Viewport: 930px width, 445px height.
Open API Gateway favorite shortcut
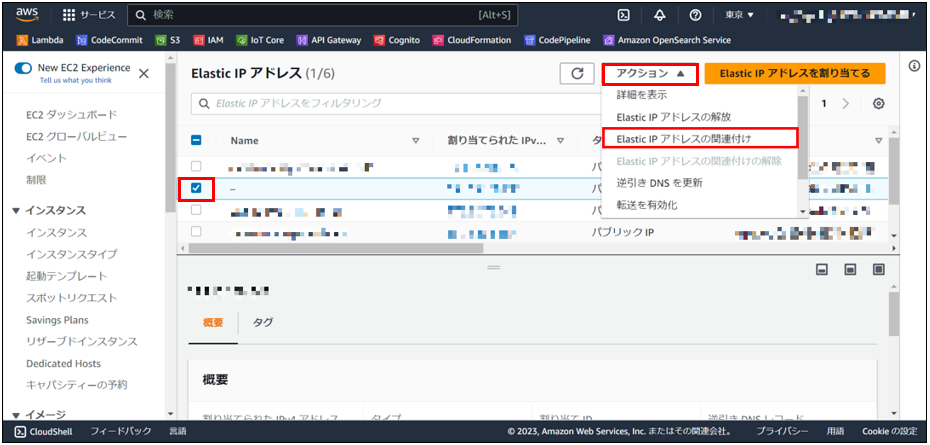(x=329, y=40)
